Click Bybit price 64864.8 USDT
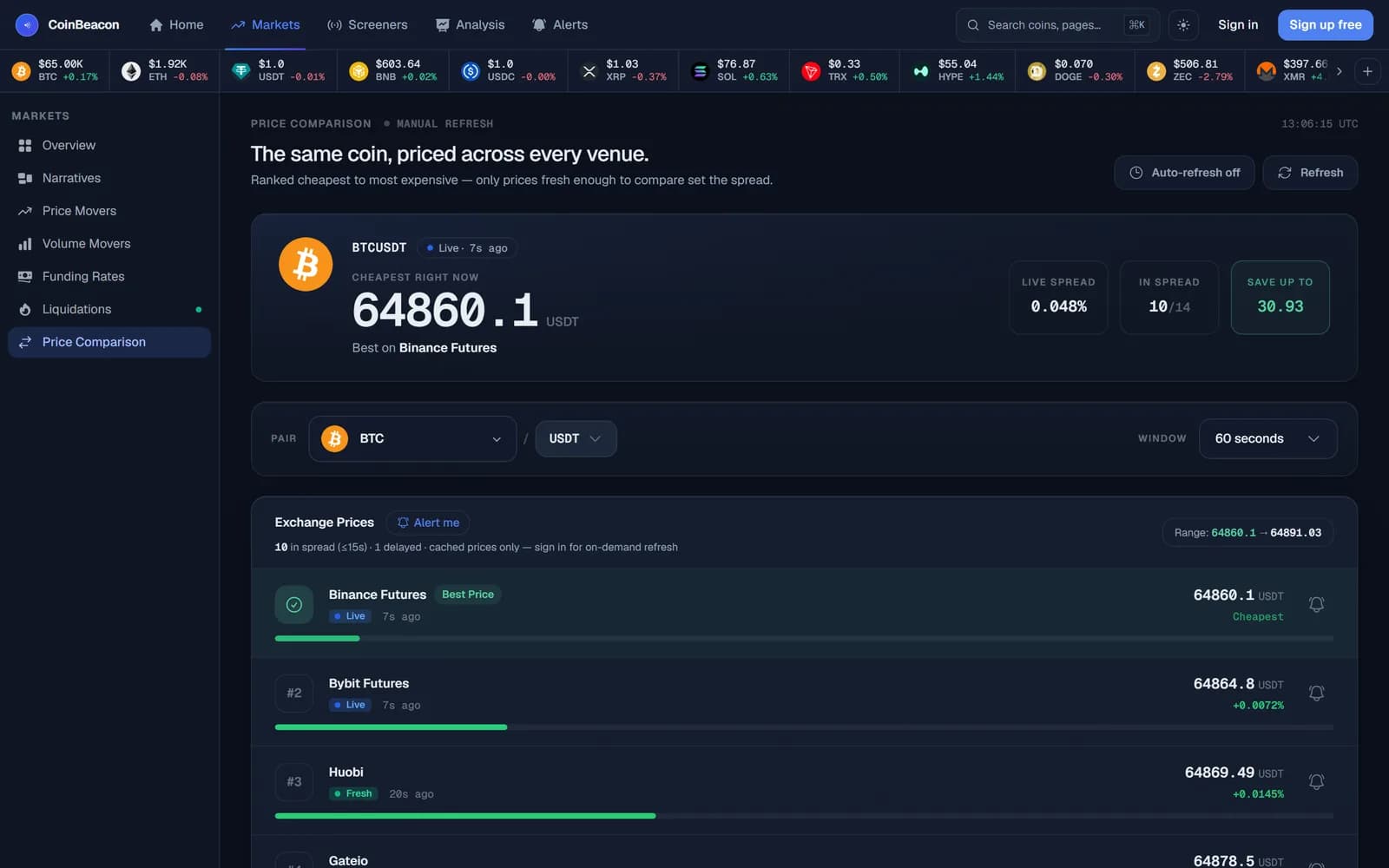The height and width of the screenshot is (868, 1389). click(1238, 684)
